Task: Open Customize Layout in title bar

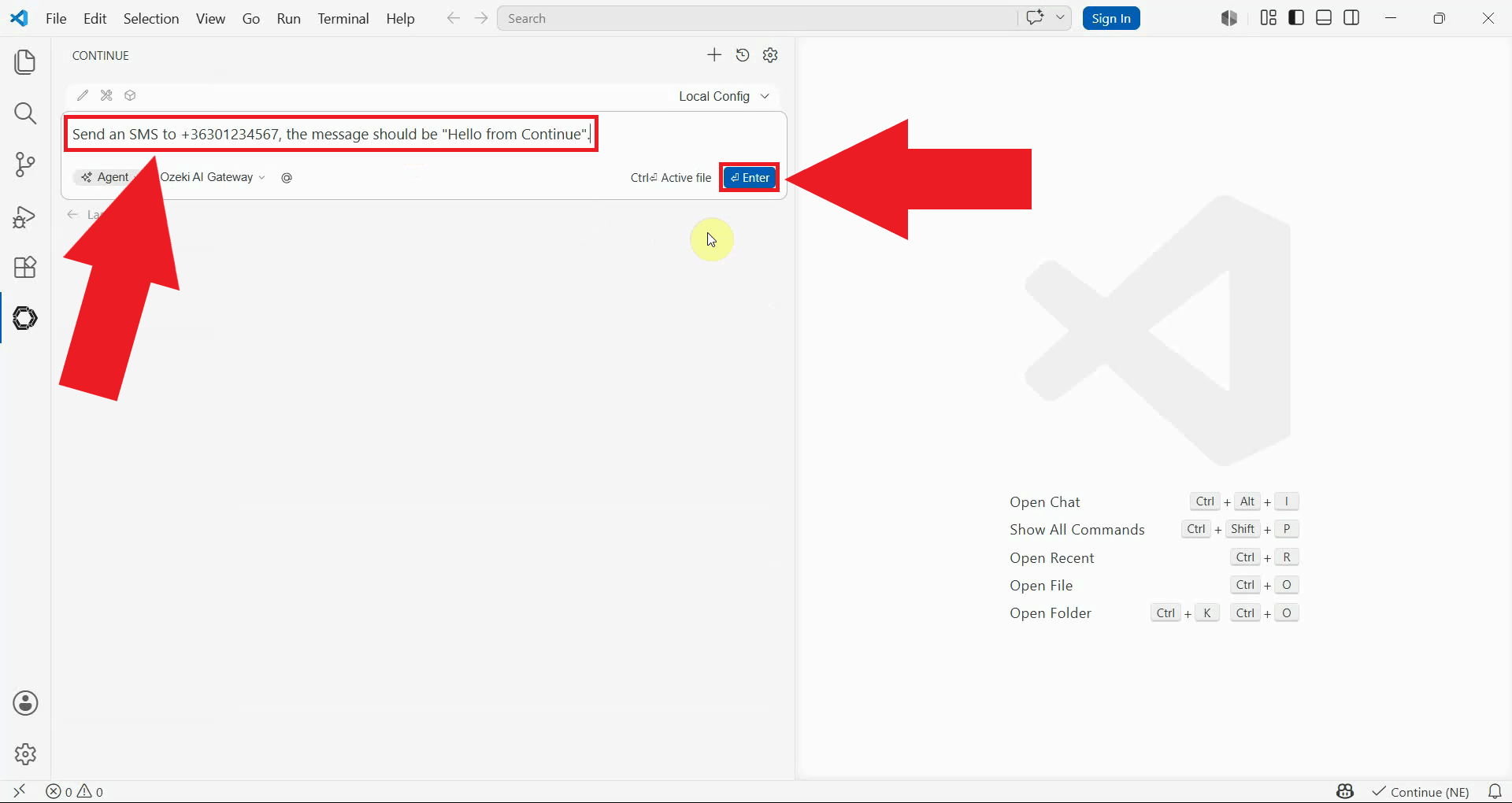Action: (1268, 18)
